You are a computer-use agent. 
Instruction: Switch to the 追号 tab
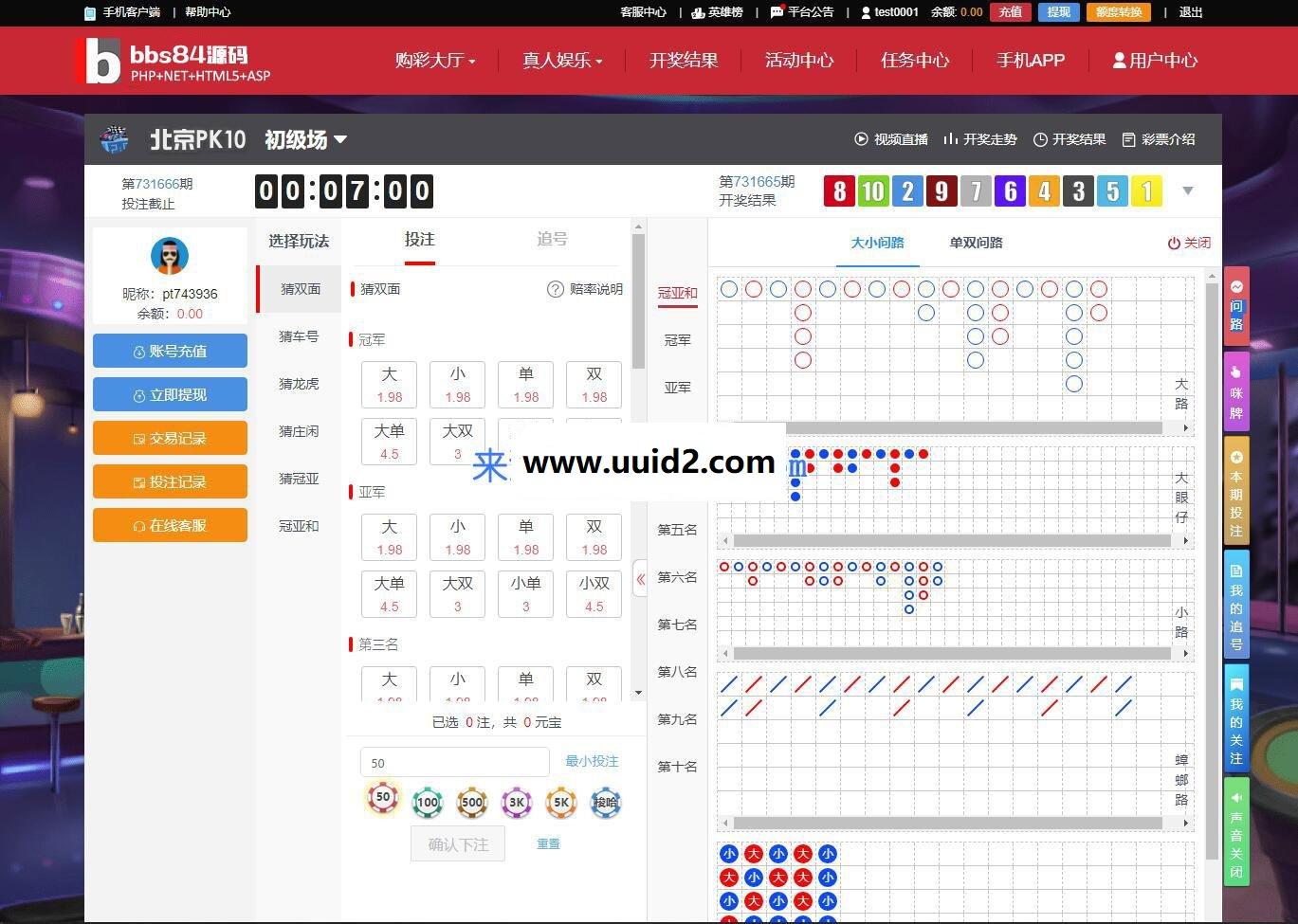tap(553, 240)
